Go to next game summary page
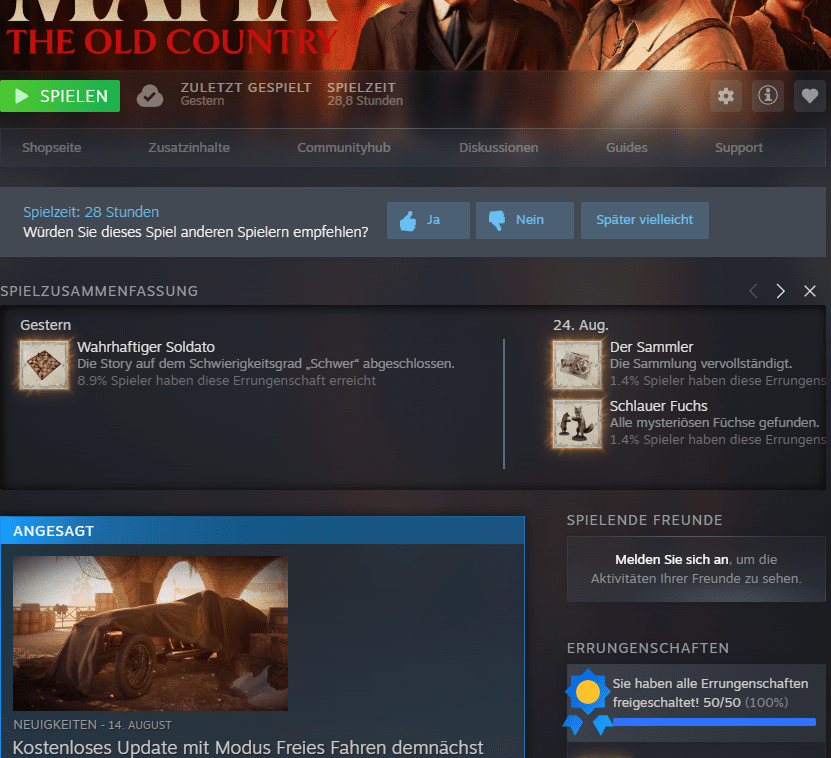Screen dimensions: 831x758 pos(781,291)
